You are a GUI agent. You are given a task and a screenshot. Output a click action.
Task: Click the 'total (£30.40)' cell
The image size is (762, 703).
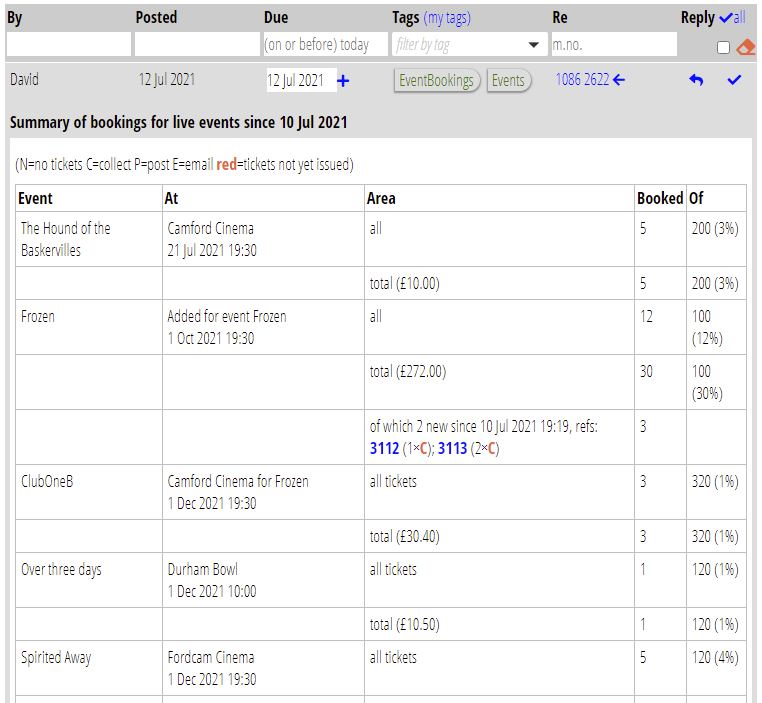click(x=500, y=536)
